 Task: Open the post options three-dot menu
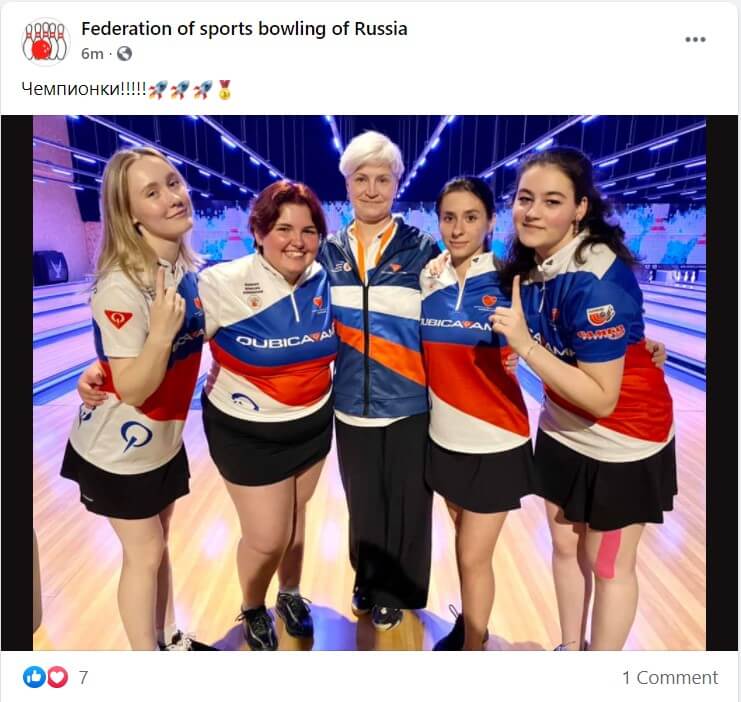pos(695,40)
